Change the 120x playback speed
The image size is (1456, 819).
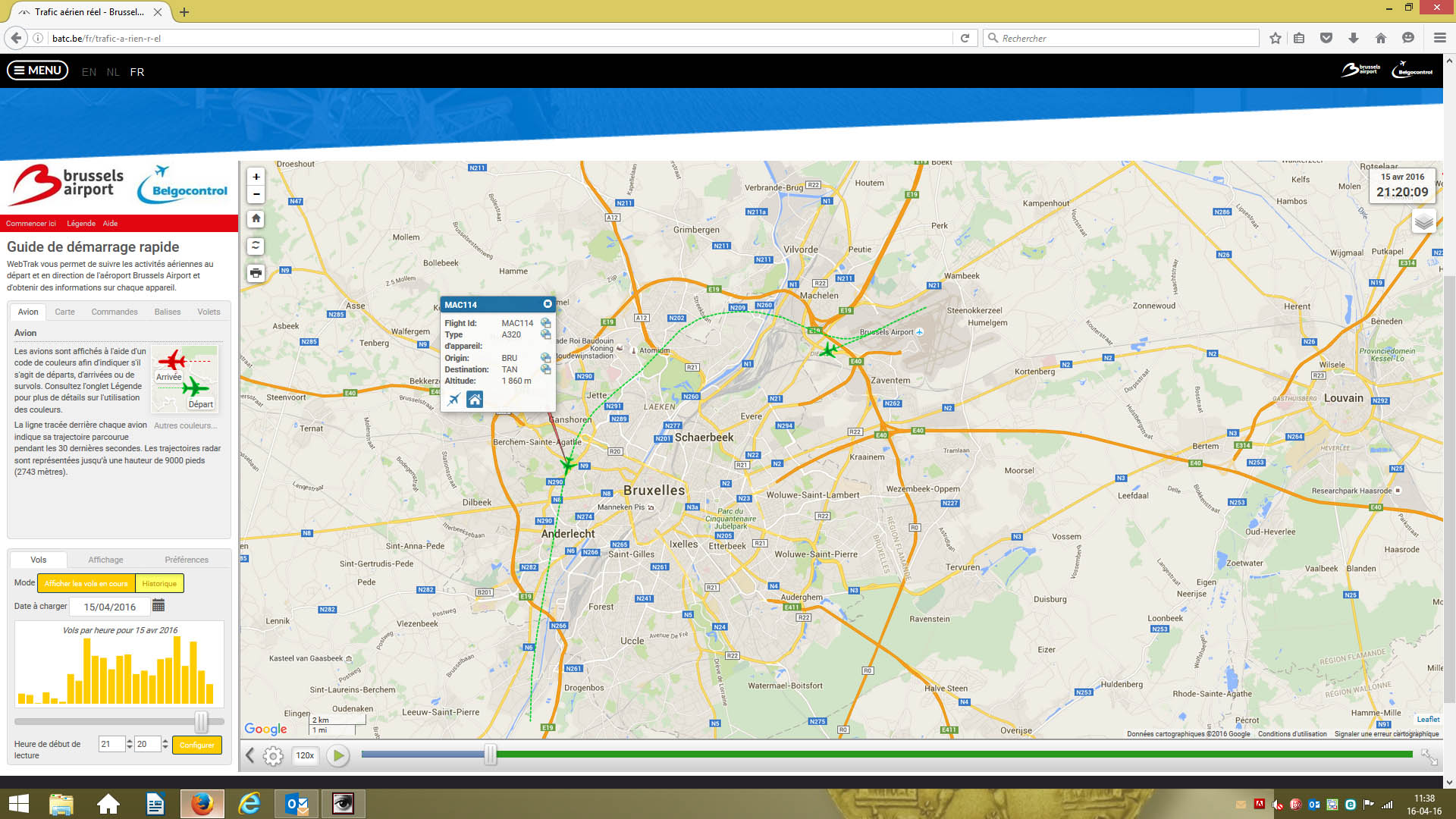[x=305, y=755]
